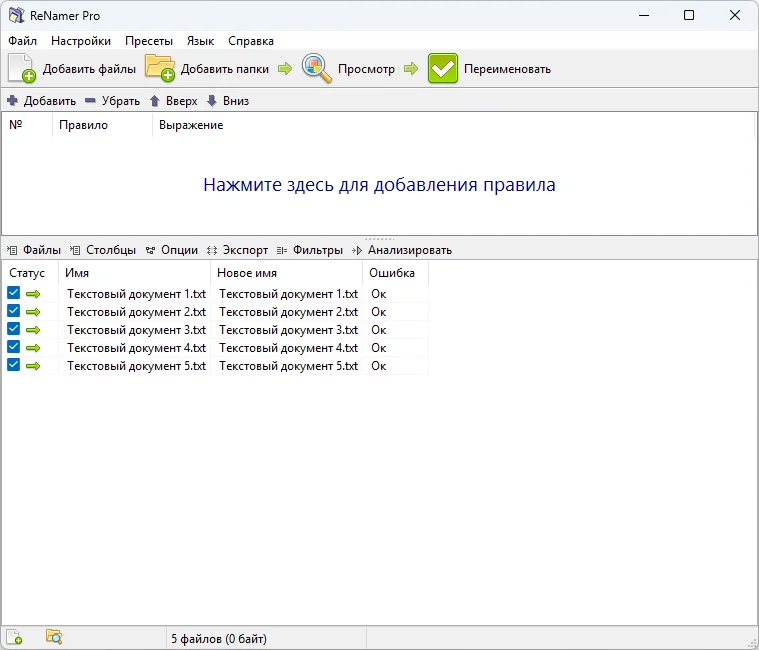The width and height of the screenshot is (759, 650).
Task: Click the Rename (Переименовать) green checkmark icon
Action: click(443, 69)
